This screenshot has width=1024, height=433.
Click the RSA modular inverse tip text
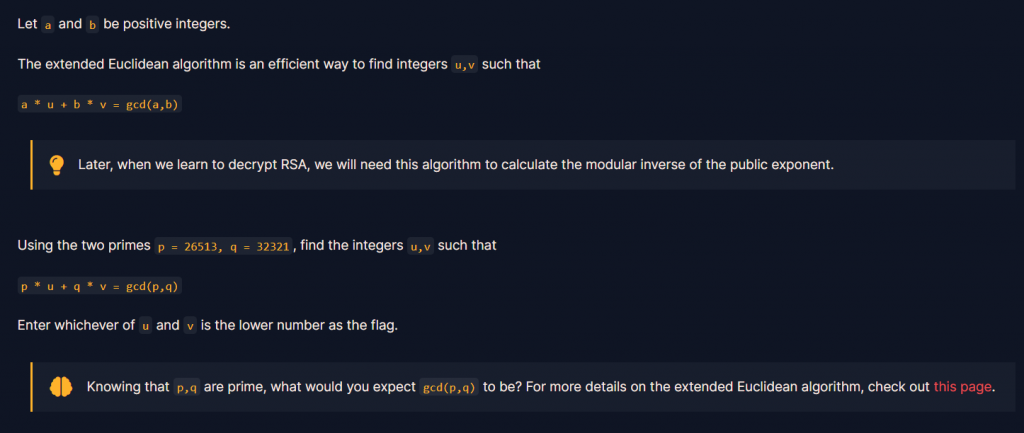point(456,165)
